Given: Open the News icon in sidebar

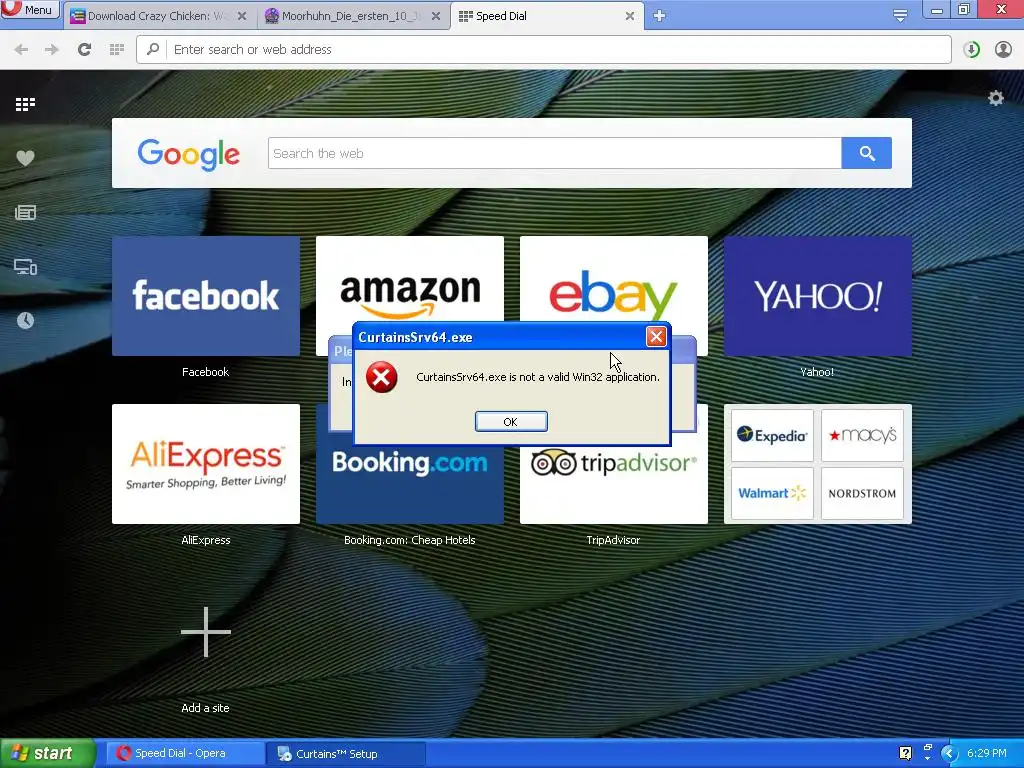Looking at the screenshot, I should point(25,212).
